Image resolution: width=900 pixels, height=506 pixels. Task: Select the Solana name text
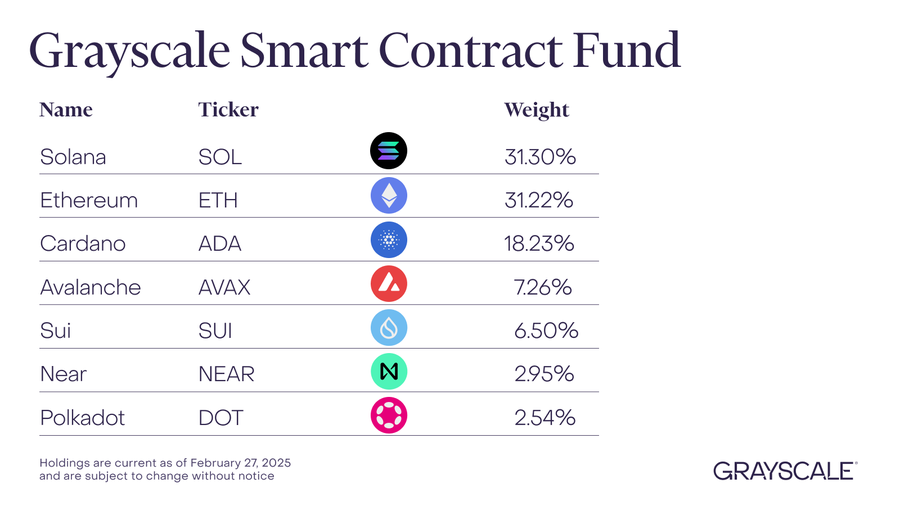73,157
